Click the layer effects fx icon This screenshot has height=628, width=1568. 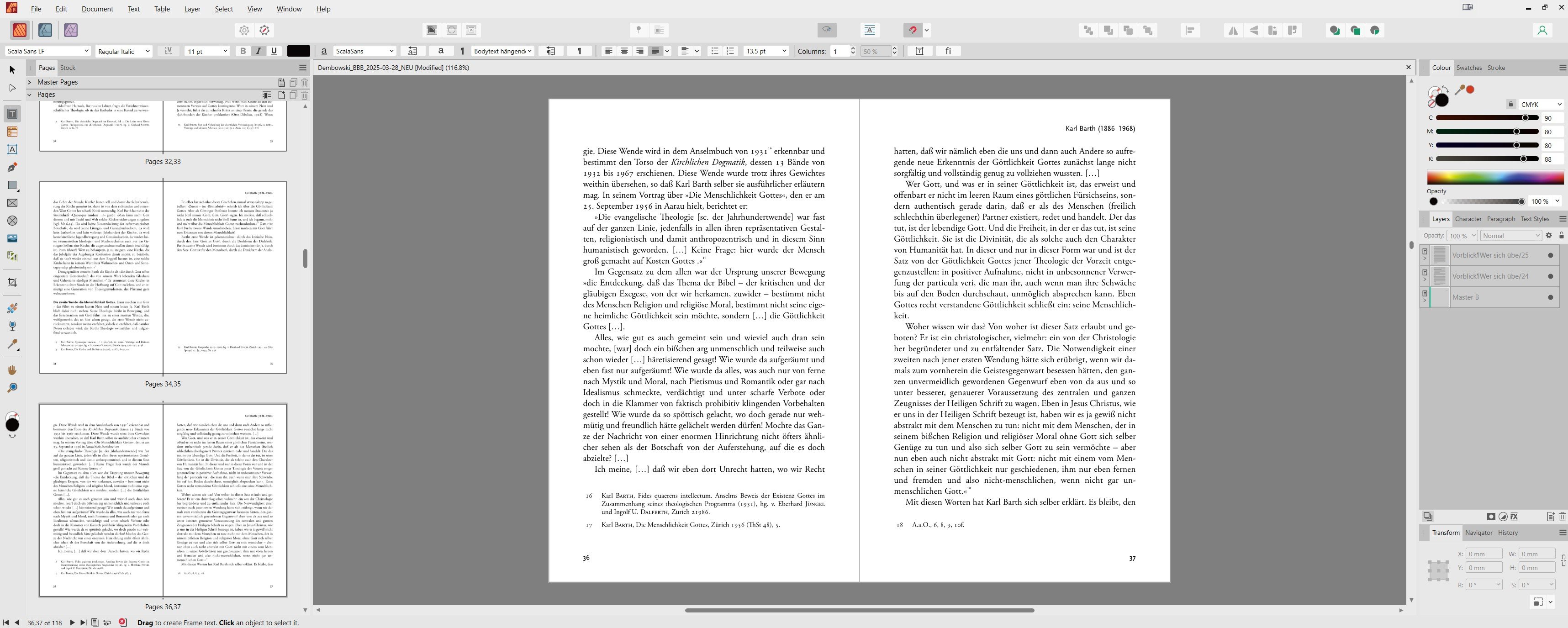pyautogui.click(x=1515, y=517)
